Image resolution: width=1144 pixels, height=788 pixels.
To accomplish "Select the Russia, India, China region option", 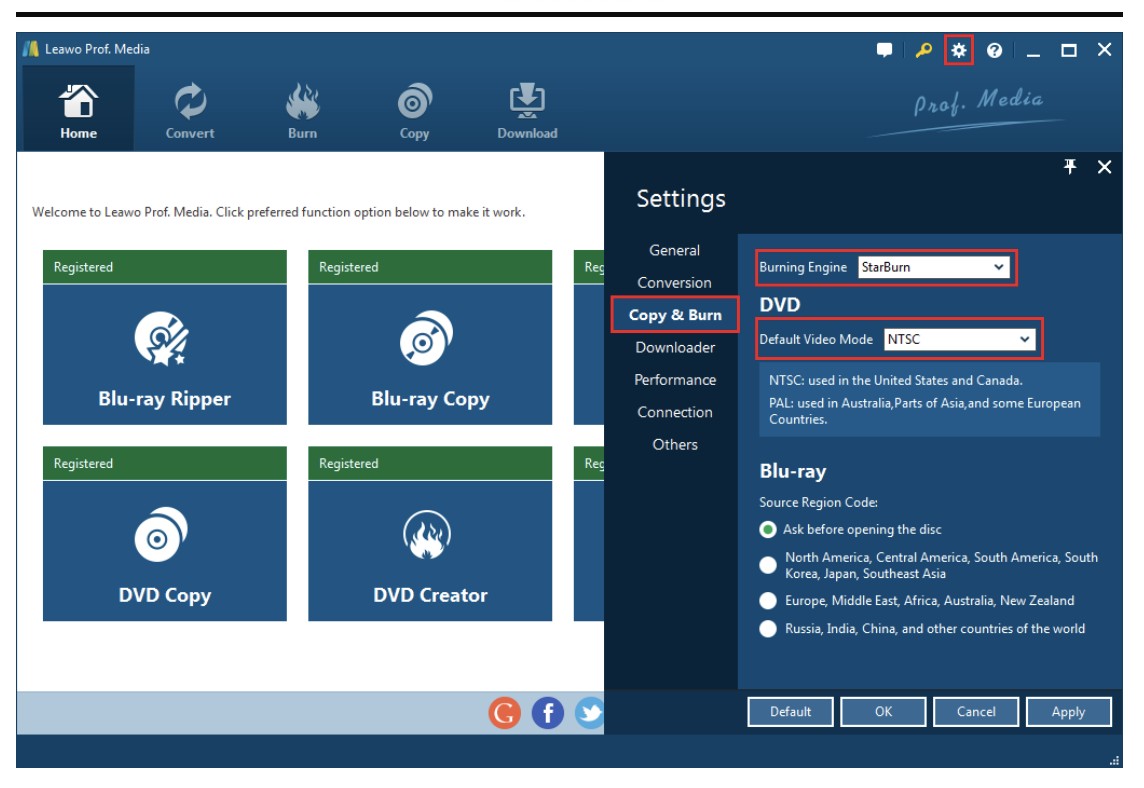I will (x=770, y=628).
